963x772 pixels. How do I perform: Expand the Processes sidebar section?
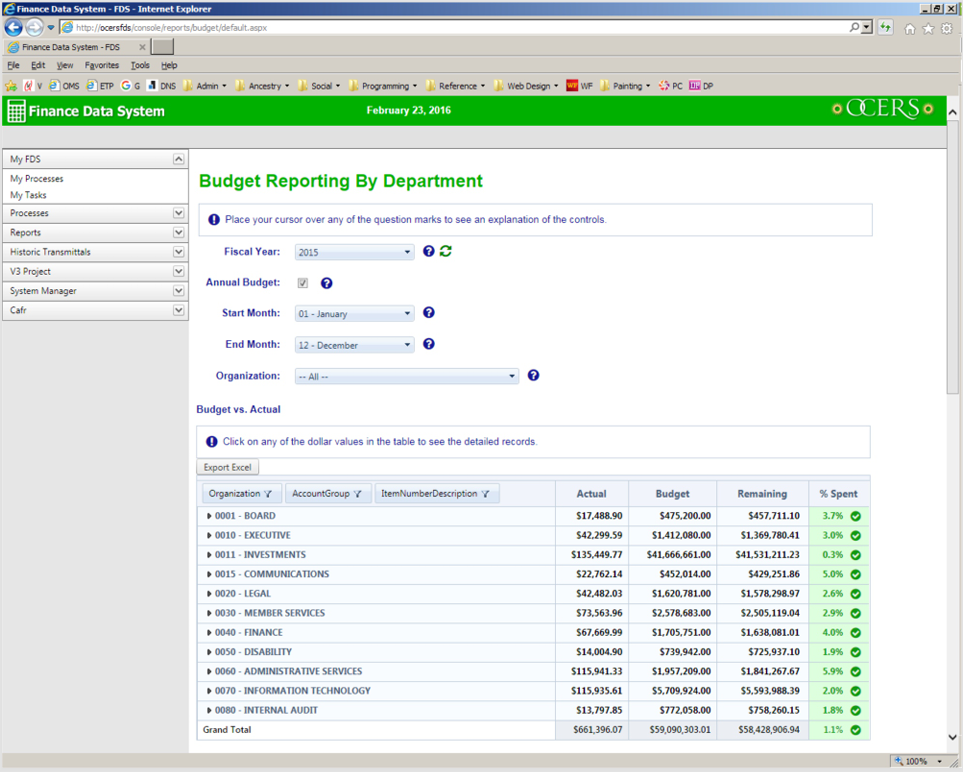[178, 213]
